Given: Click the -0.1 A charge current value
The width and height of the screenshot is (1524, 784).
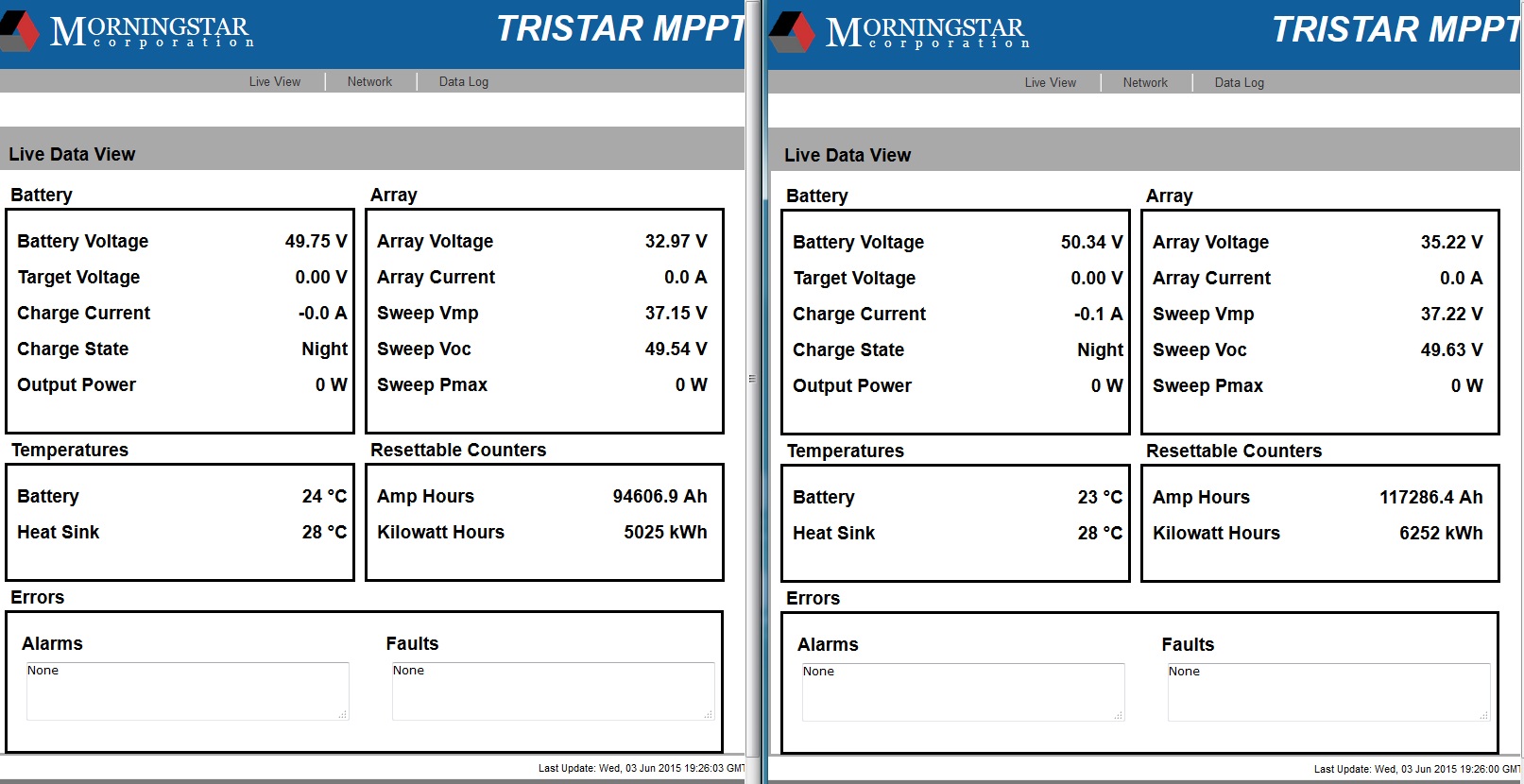Looking at the screenshot, I should [x=1099, y=314].
